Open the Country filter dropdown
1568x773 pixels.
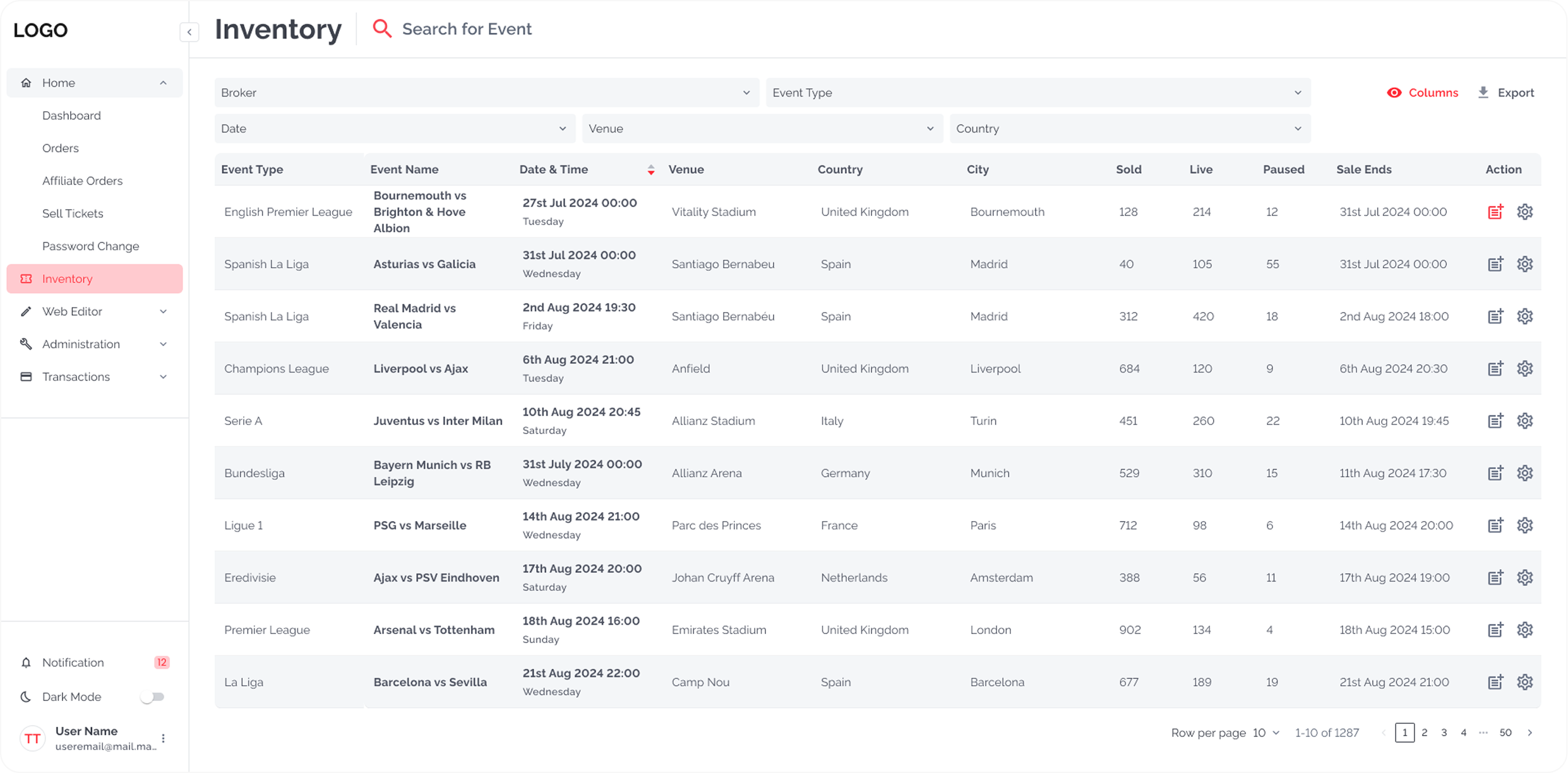1129,128
